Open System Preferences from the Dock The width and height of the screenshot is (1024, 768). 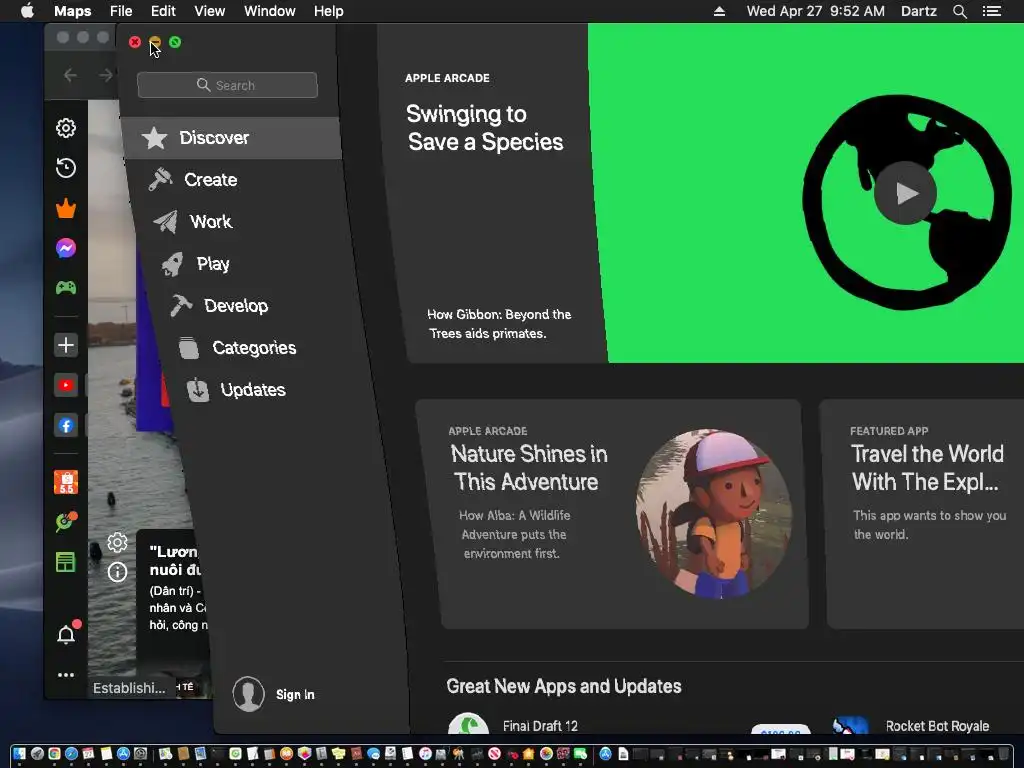coord(140,754)
